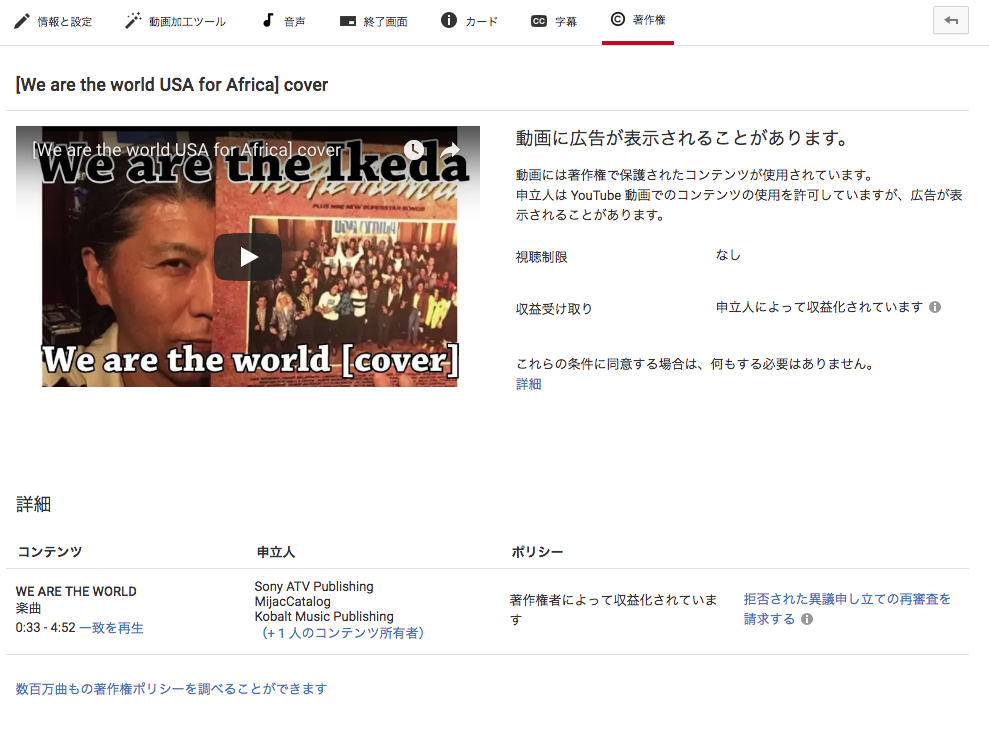Expand (+ 1 人のコンテンツ所有者) link
This screenshot has height=746, width=989.
[342, 632]
